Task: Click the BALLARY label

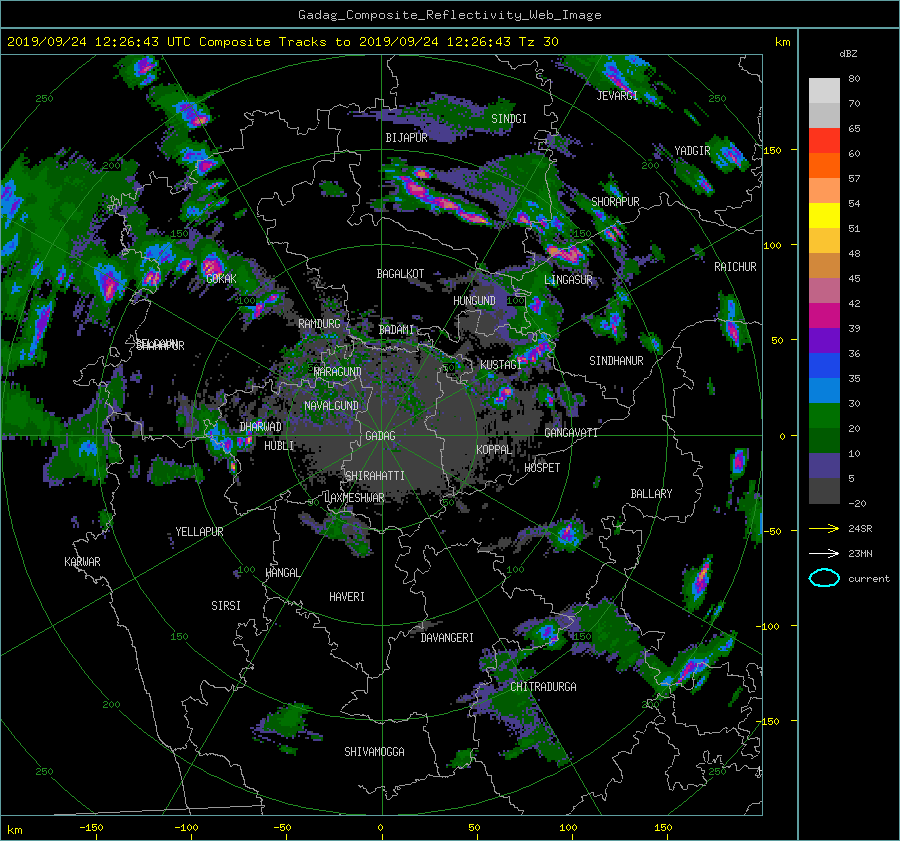Action: (651, 494)
